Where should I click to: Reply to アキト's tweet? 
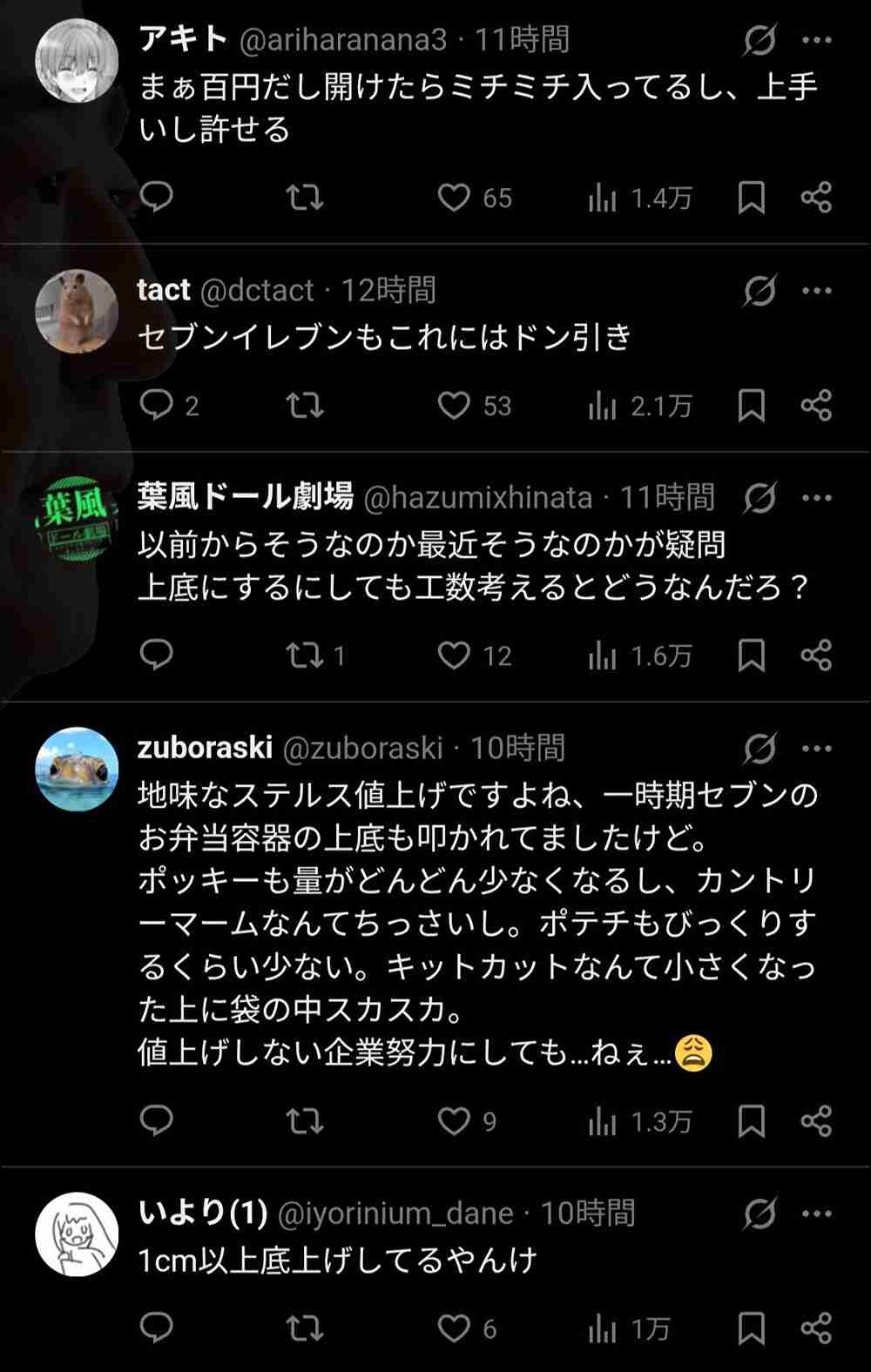pyautogui.click(x=157, y=198)
